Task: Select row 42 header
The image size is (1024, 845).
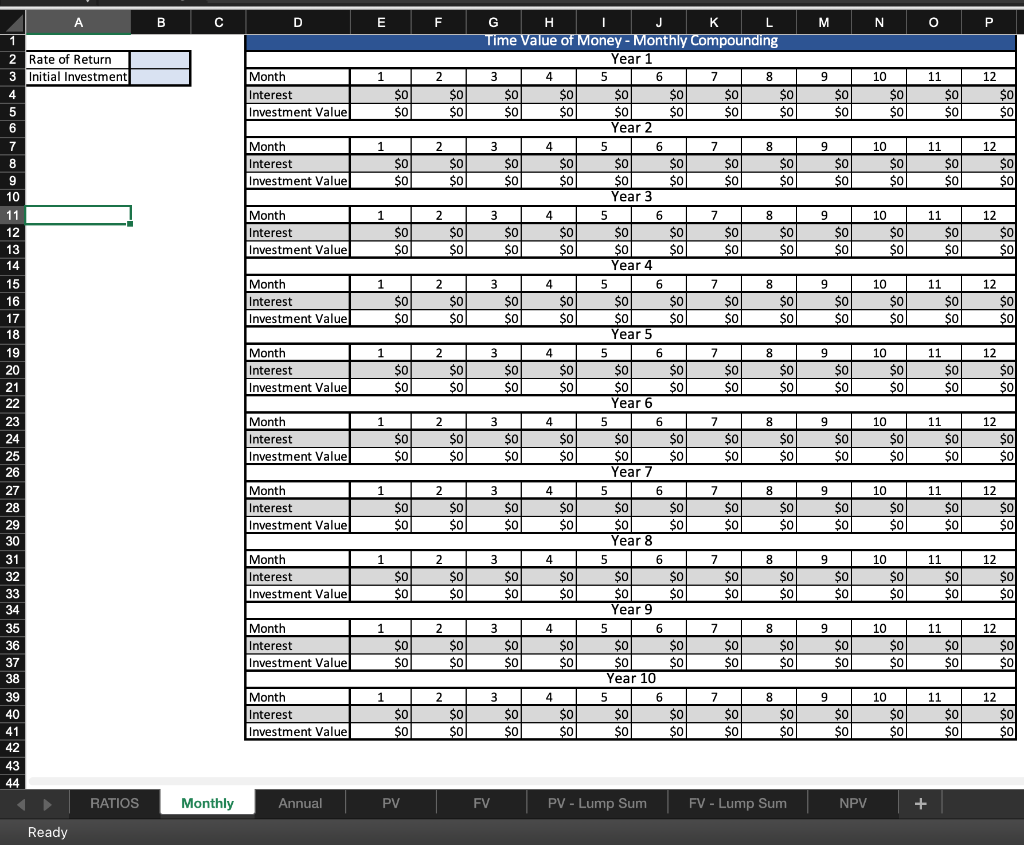Action: coord(12,748)
